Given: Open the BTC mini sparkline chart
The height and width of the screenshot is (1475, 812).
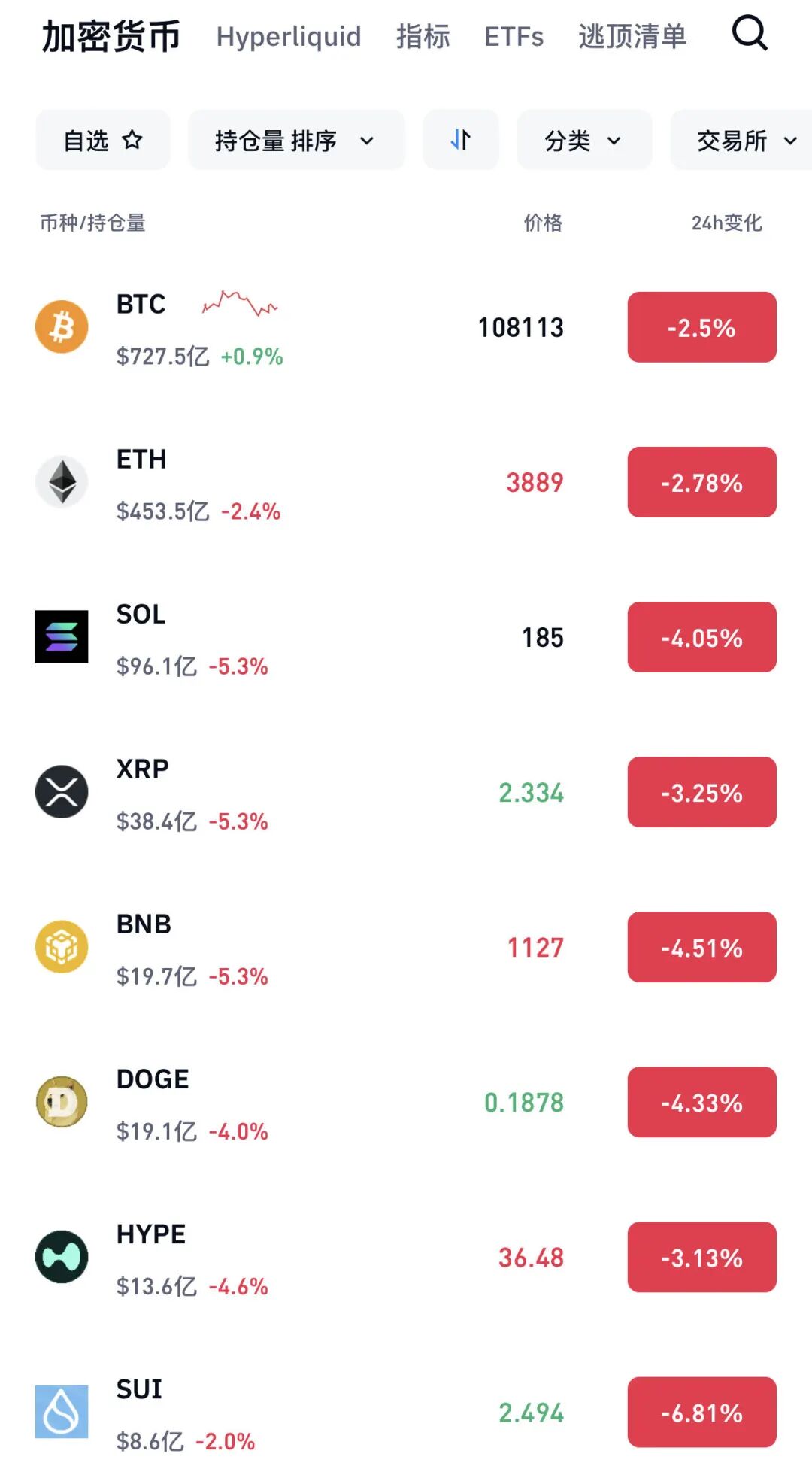Looking at the screenshot, I should (x=240, y=303).
